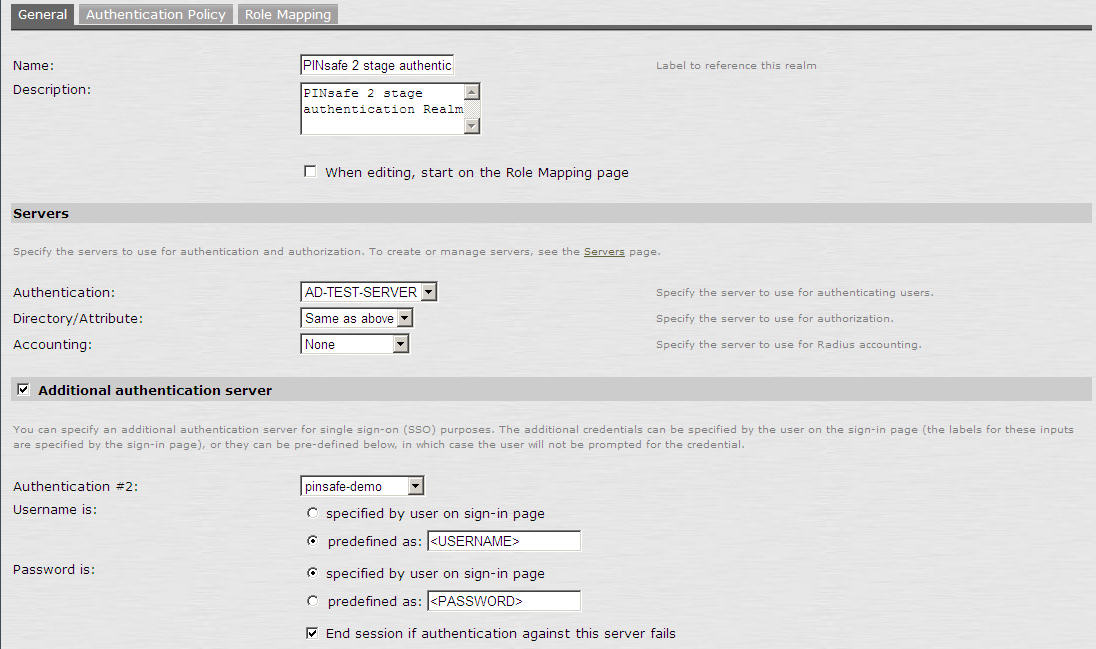Screen dimensions: 1096x649
Task: Switch to the Role Mapping tab
Action: point(287,14)
